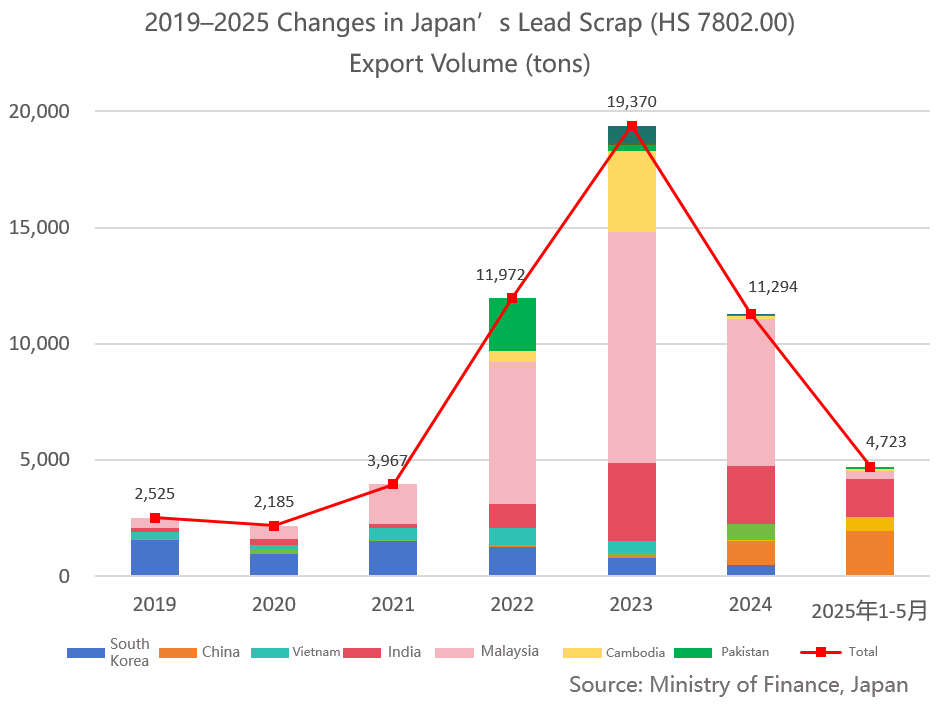Click the 2023 Total line marker at the peak
Image resolution: width=941 pixels, height=706 pixels.
click(631, 126)
